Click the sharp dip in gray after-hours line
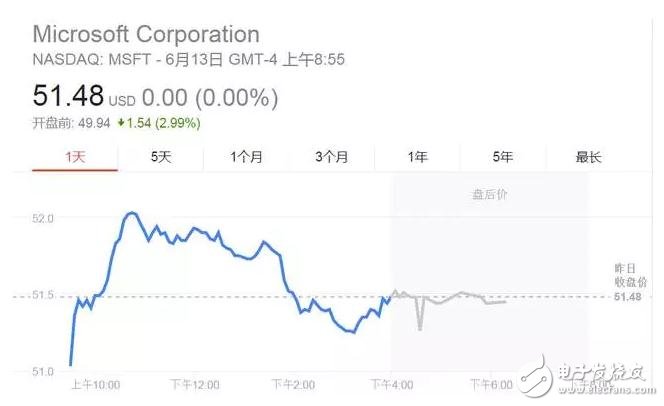 point(420,327)
